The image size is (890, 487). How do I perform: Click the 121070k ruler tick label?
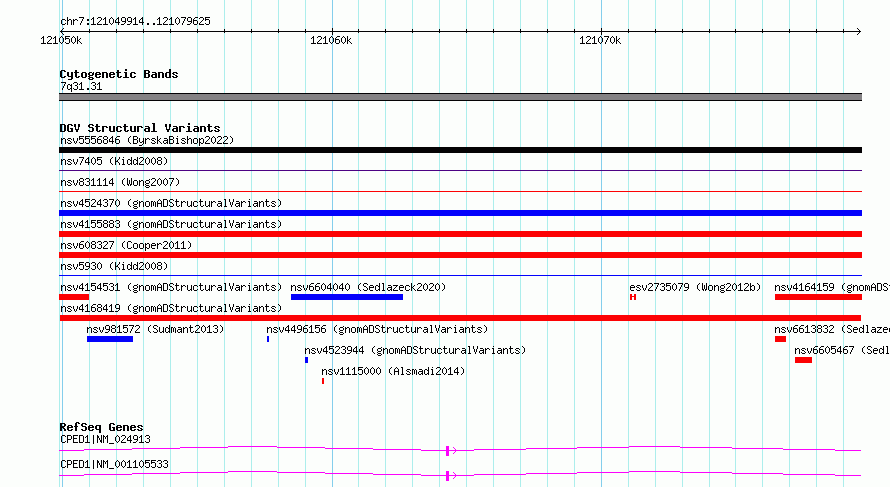(x=600, y=40)
